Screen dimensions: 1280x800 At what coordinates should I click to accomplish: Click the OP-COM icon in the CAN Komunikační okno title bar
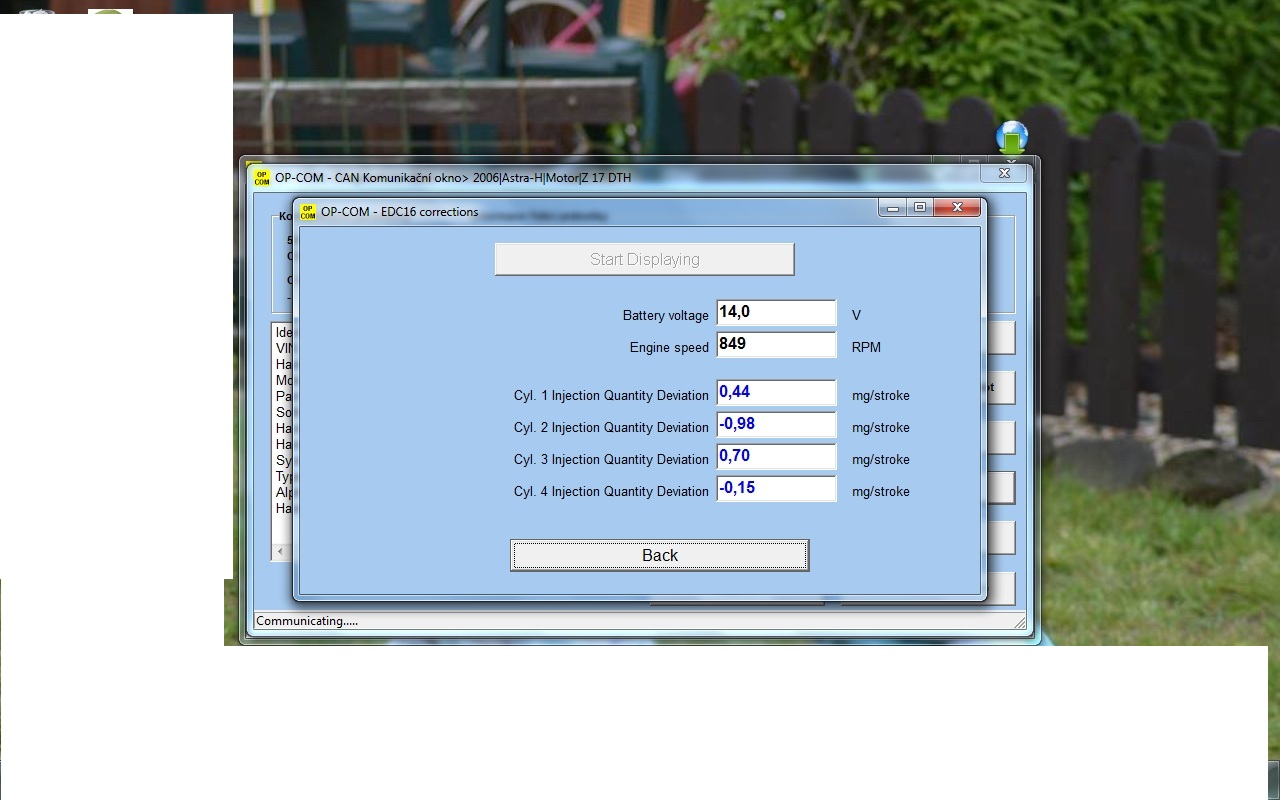(262, 177)
